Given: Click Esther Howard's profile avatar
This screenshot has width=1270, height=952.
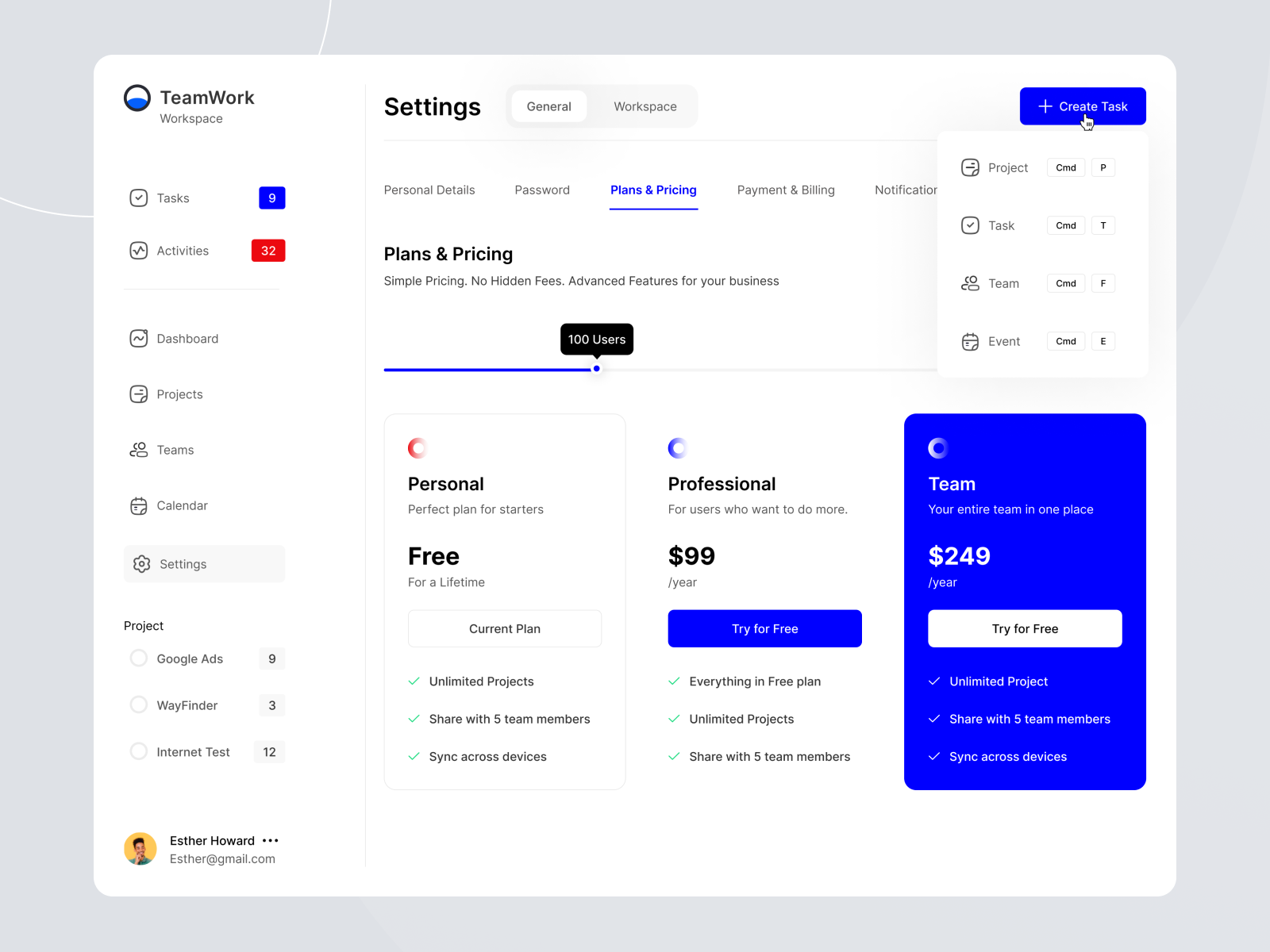Looking at the screenshot, I should (x=140, y=849).
